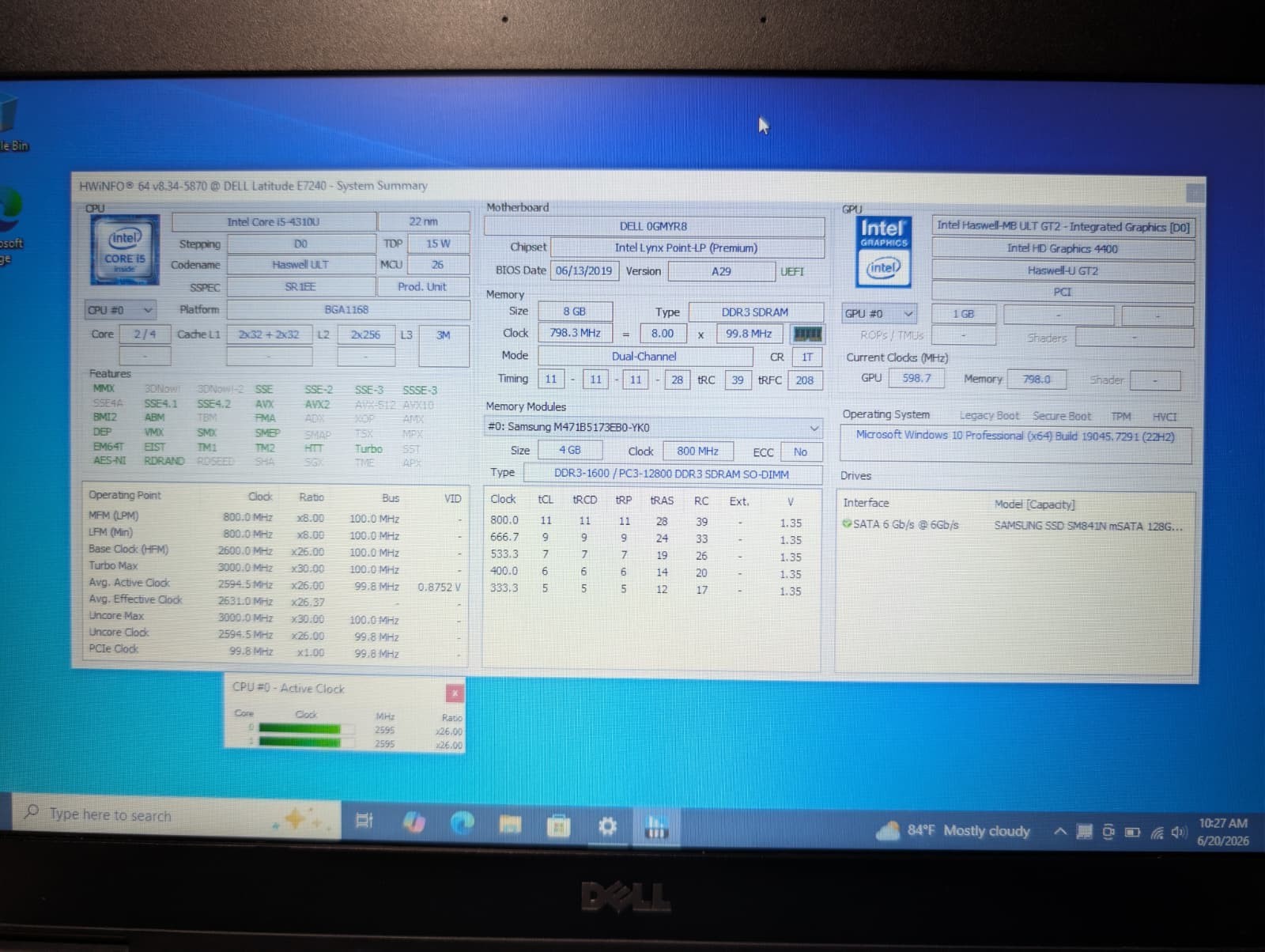Click the tRFC 208 timing value
Image resolution: width=1265 pixels, height=952 pixels.
805,380
